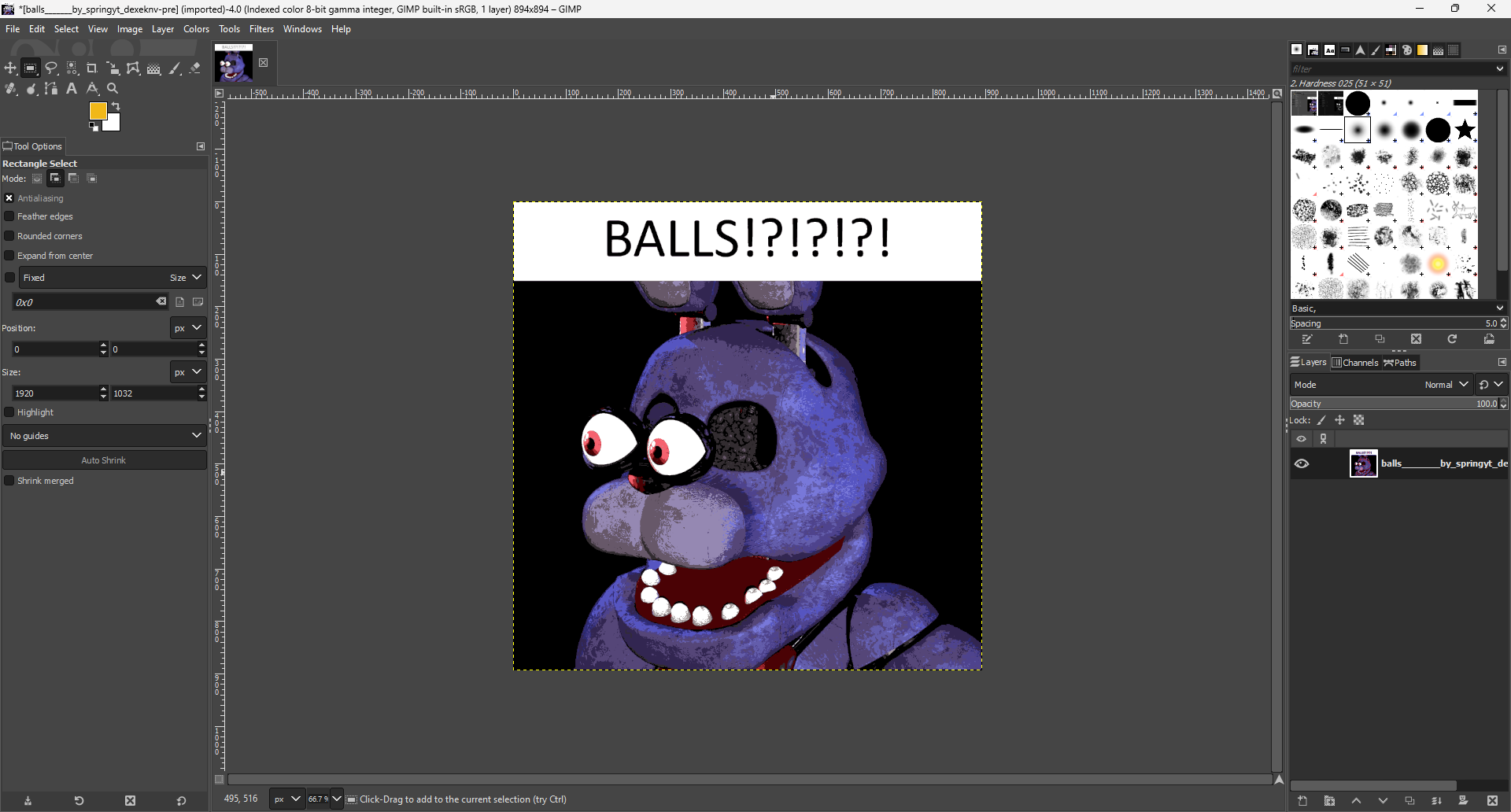
Task: Reset colors to default black and white
Action: [94, 127]
